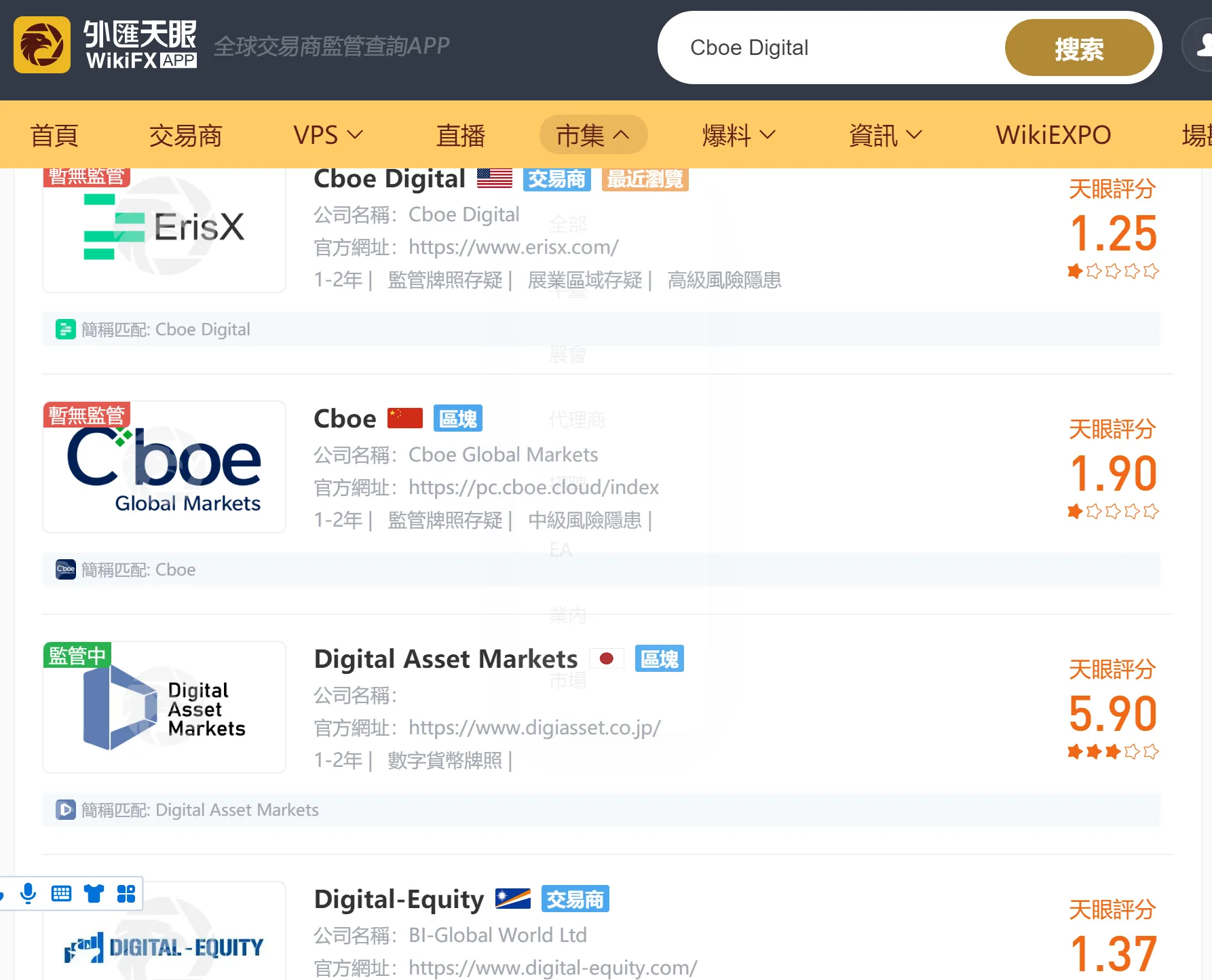The width and height of the screenshot is (1212, 980).
Task: Click the digiasset.co.jp official website URL
Action: tap(535, 728)
